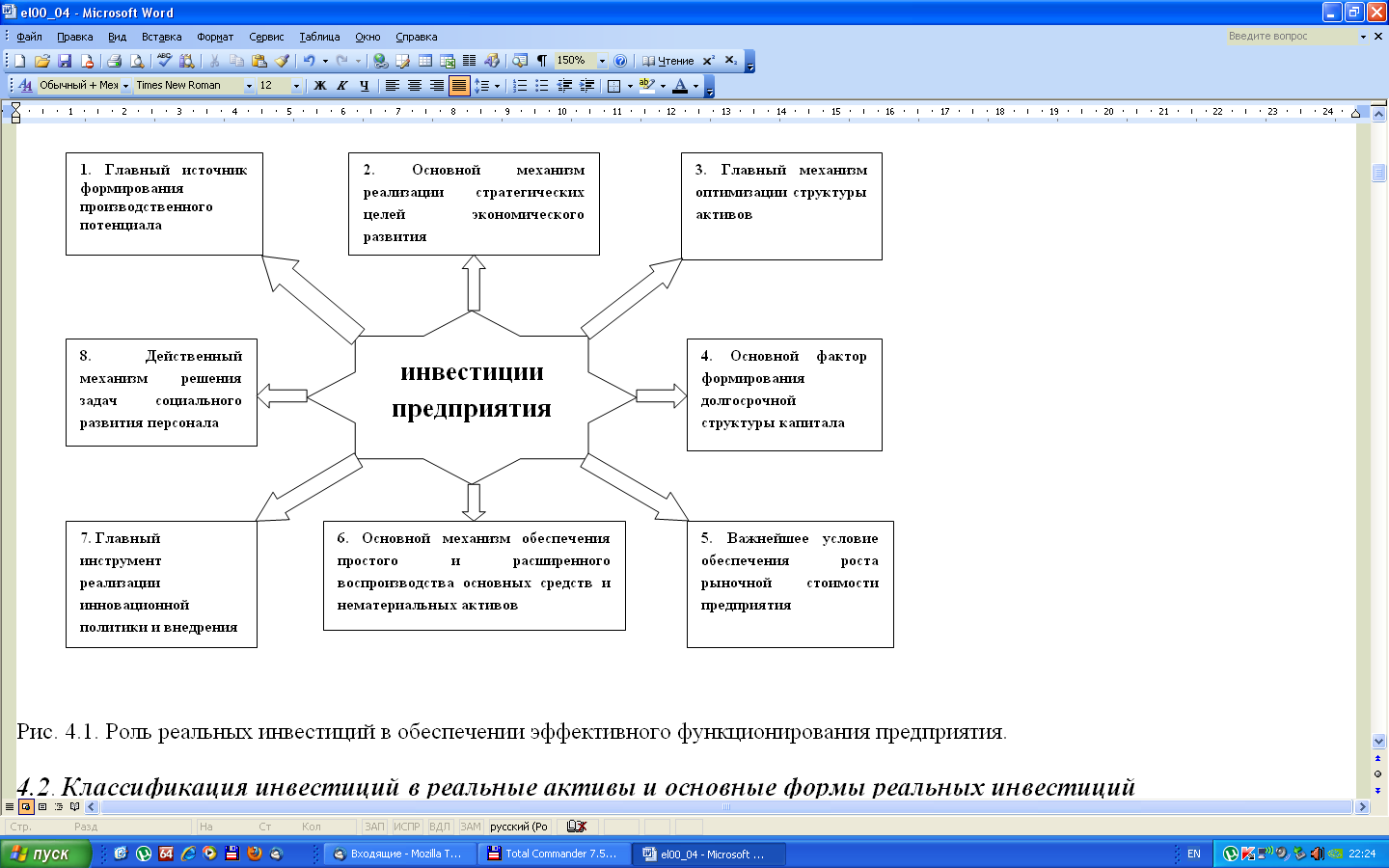This screenshot has width=1389, height=868.
Task: Open the Справка menu
Action: coord(417,37)
